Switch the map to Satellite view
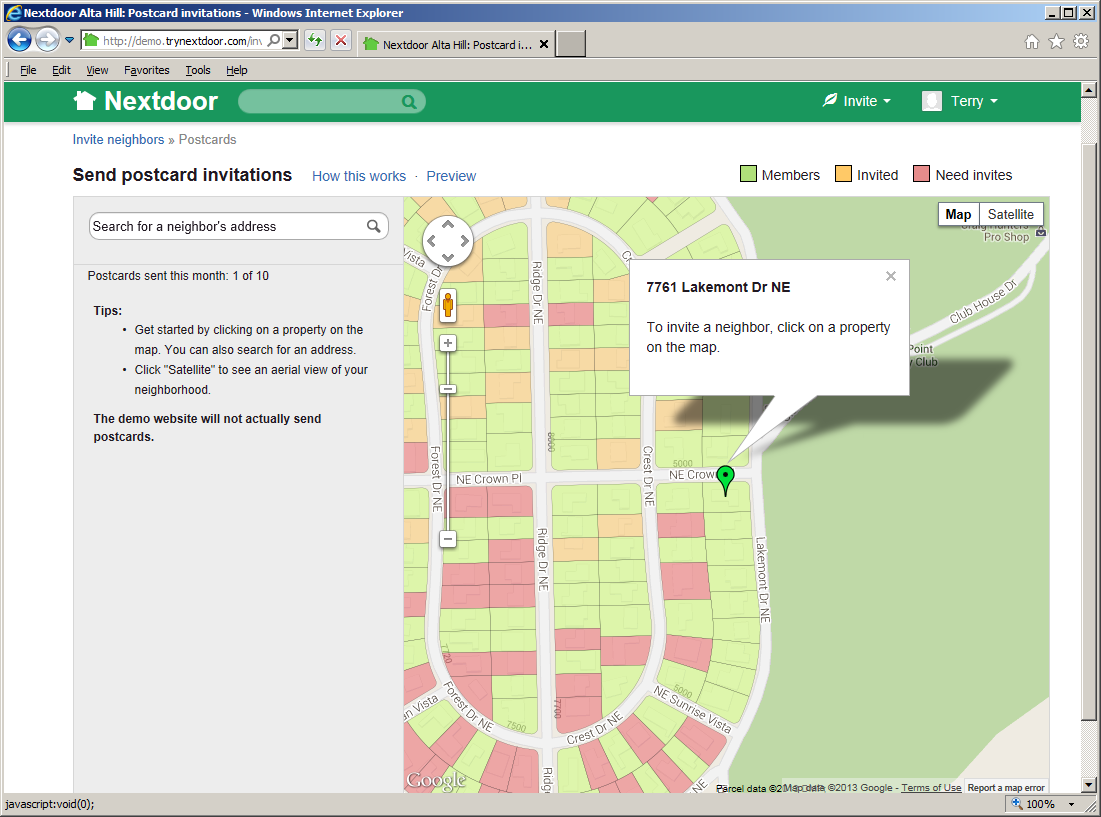1101x817 pixels. 1010,214
